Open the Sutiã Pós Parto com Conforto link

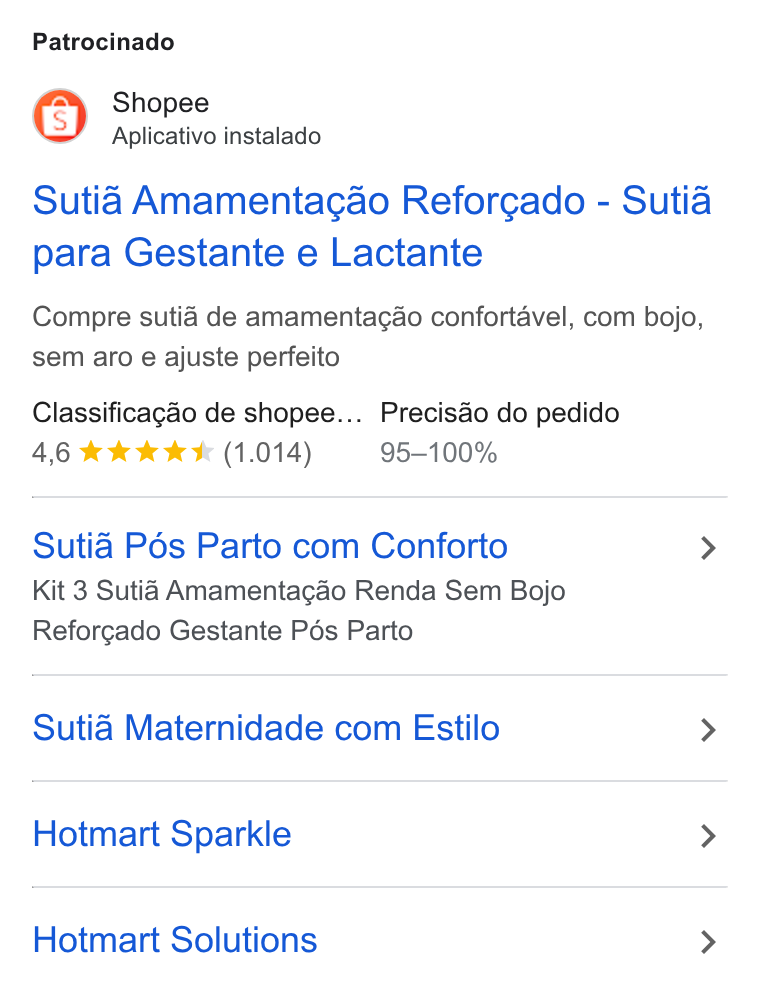tap(270, 546)
